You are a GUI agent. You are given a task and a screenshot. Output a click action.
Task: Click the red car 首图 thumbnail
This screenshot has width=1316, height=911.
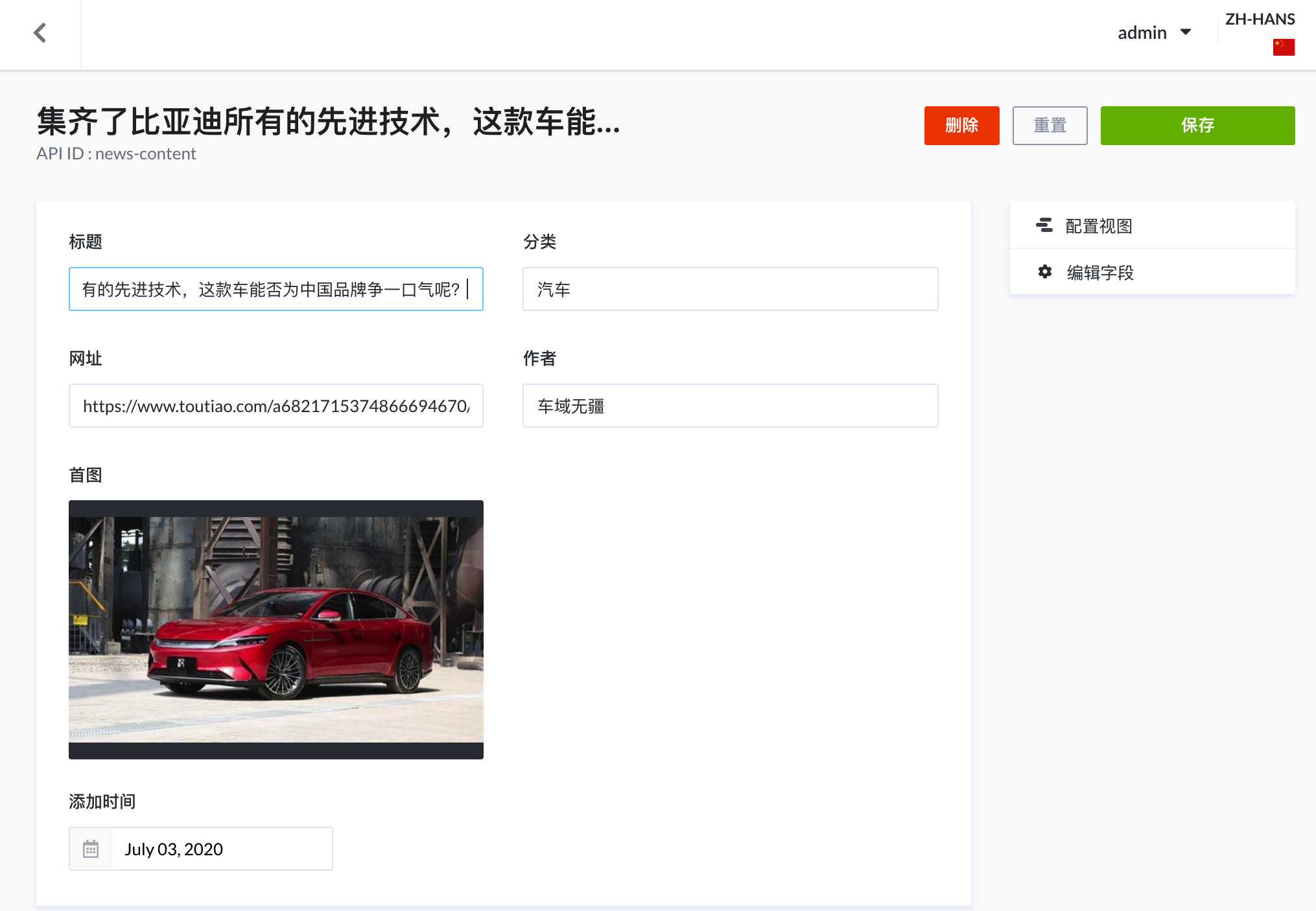(276, 629)
